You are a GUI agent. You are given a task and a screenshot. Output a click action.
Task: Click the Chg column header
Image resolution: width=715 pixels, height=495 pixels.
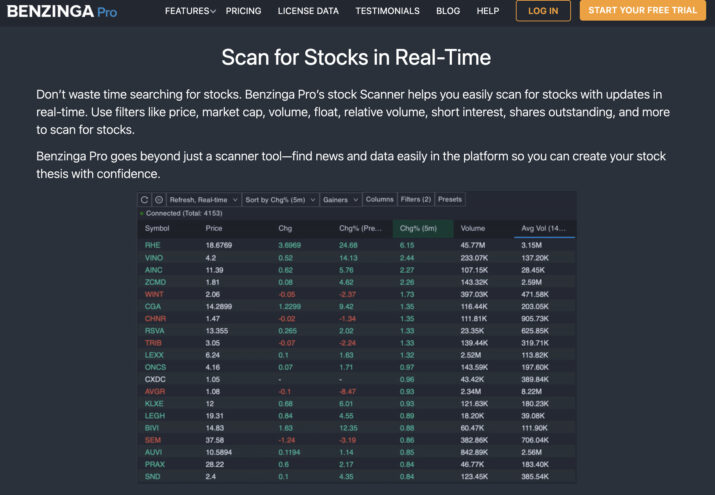click(285, 228)
